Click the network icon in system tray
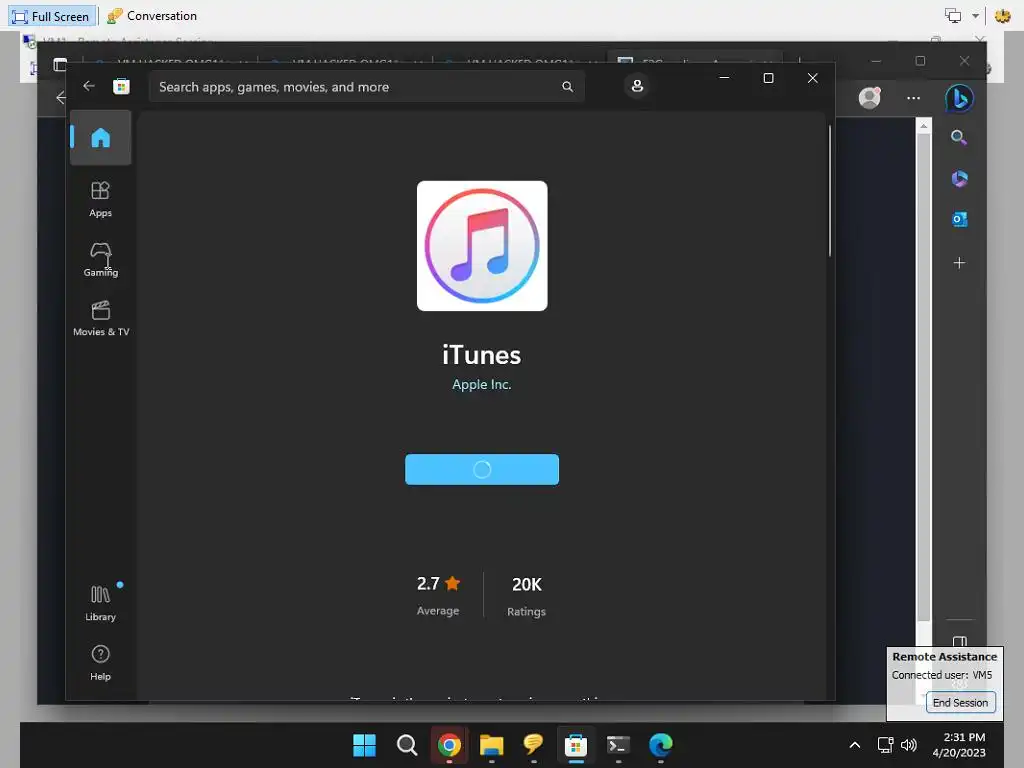This screenshot has width=1024, height=768. (885, 745)
